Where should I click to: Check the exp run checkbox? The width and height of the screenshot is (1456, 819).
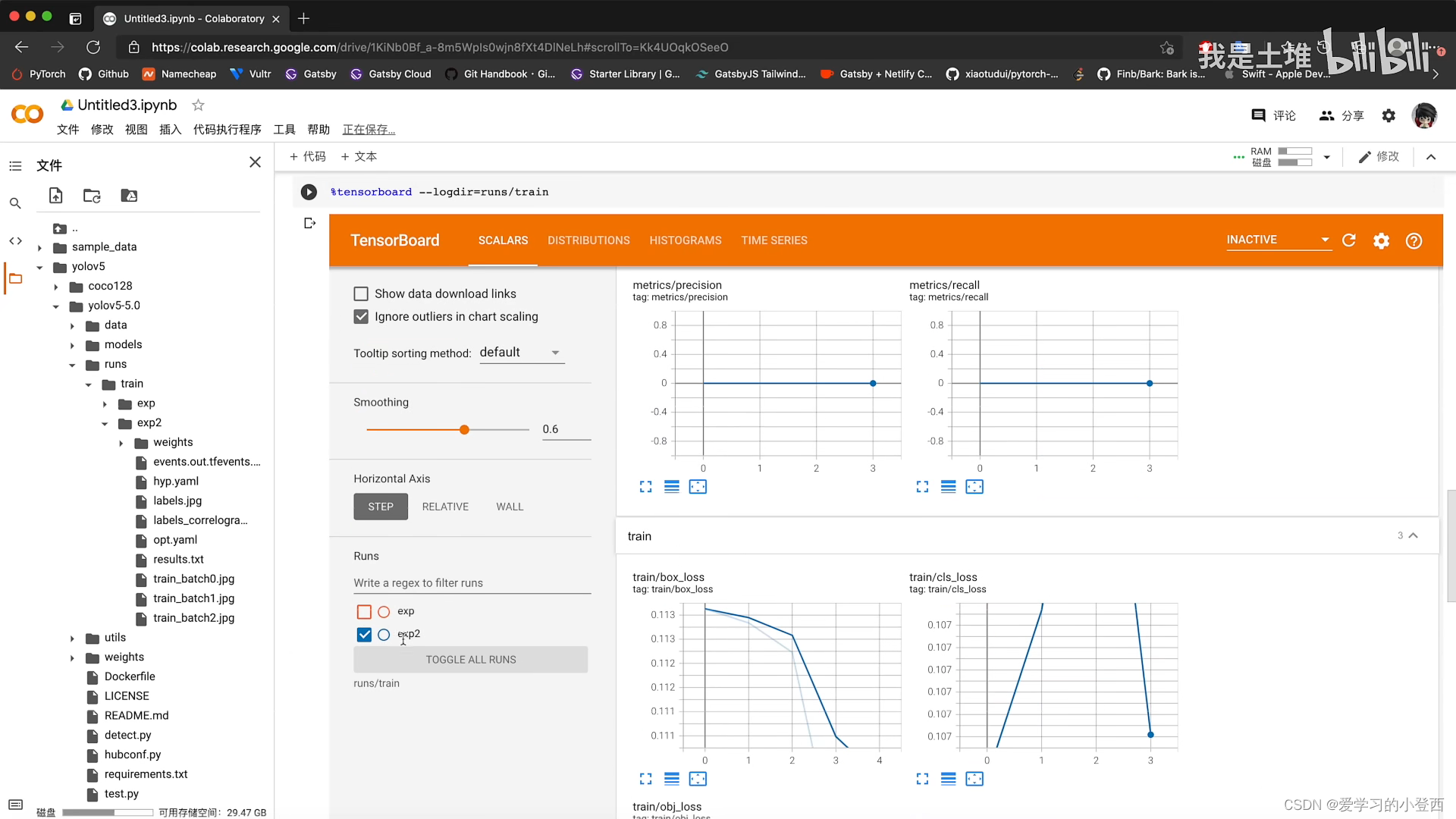point(364,612)
